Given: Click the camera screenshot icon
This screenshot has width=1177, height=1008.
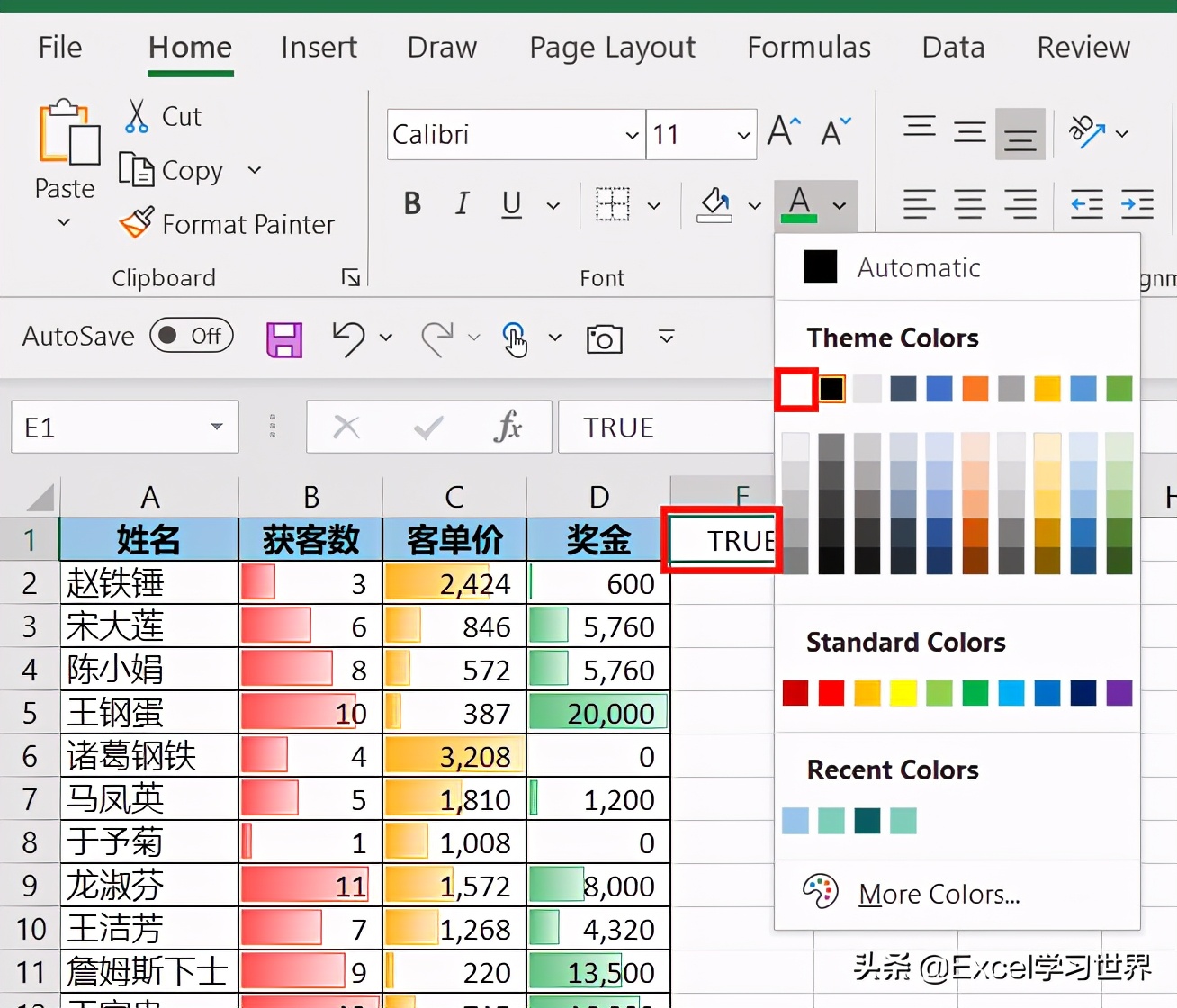Looking at the screenshot, I should pos(604,339).
